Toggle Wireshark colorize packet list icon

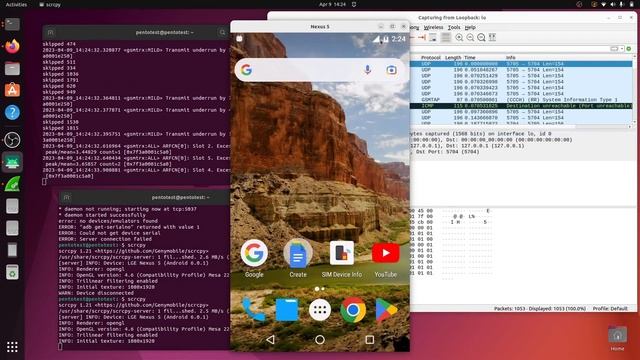point(446,38)
